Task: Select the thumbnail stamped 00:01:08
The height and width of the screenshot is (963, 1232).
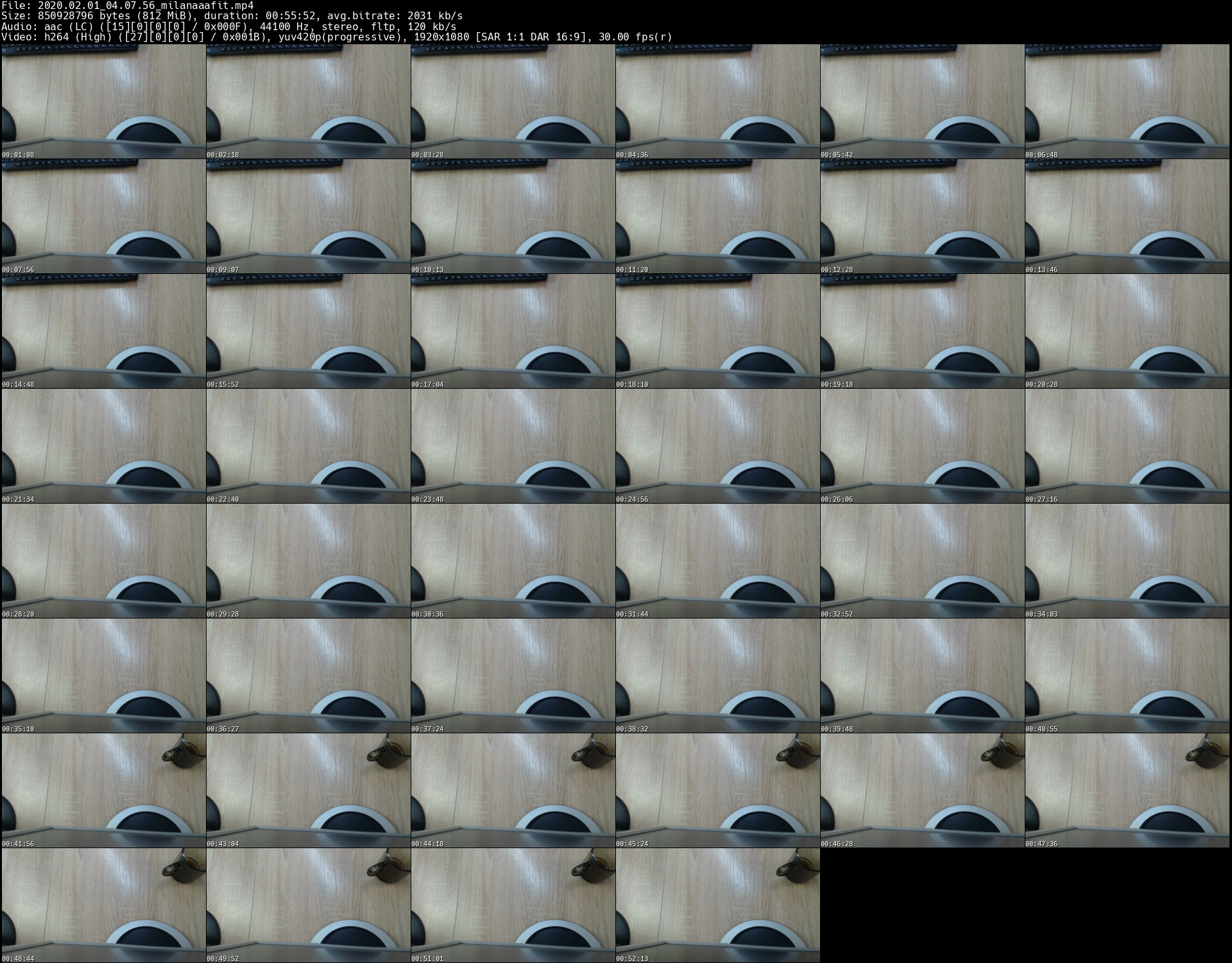Action: [103, 101]
